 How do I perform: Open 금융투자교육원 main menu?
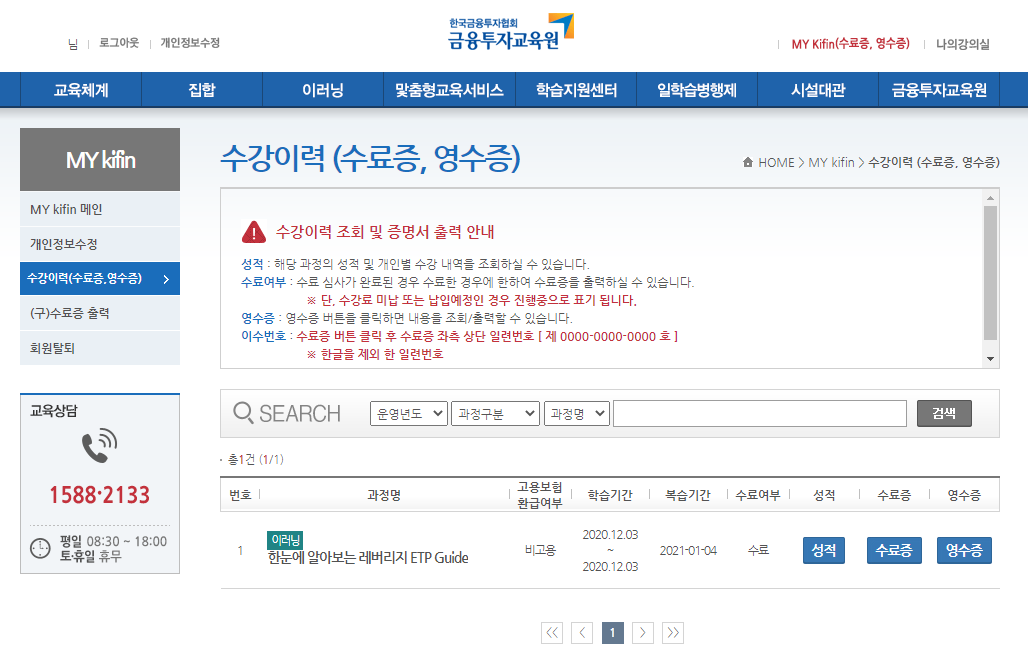pos(939,90)
